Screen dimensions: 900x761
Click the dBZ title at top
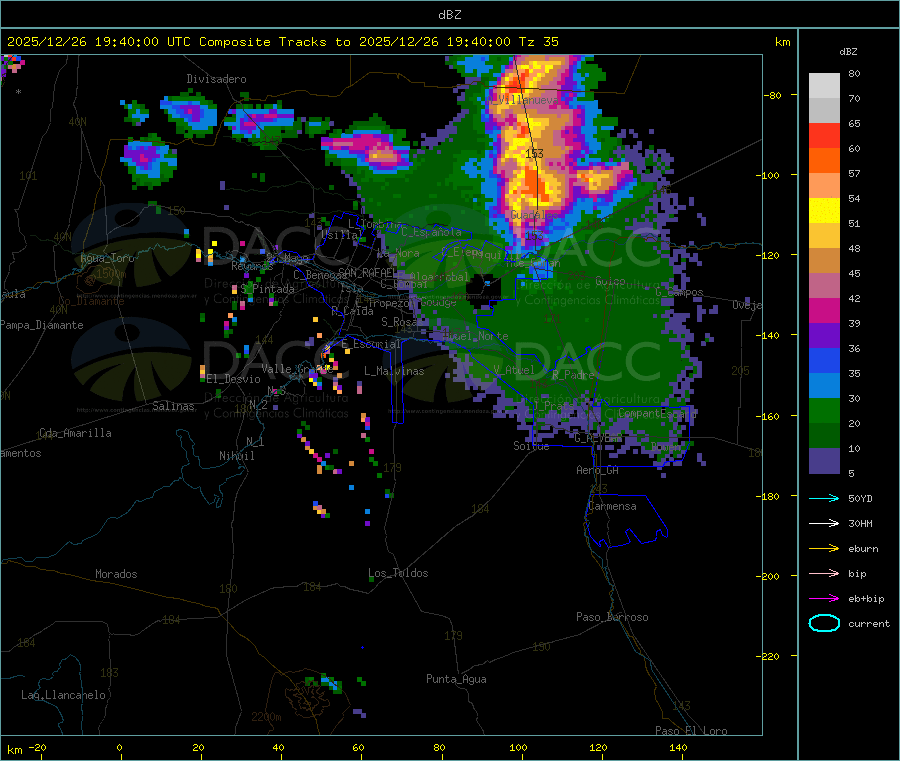coord(449,15)
